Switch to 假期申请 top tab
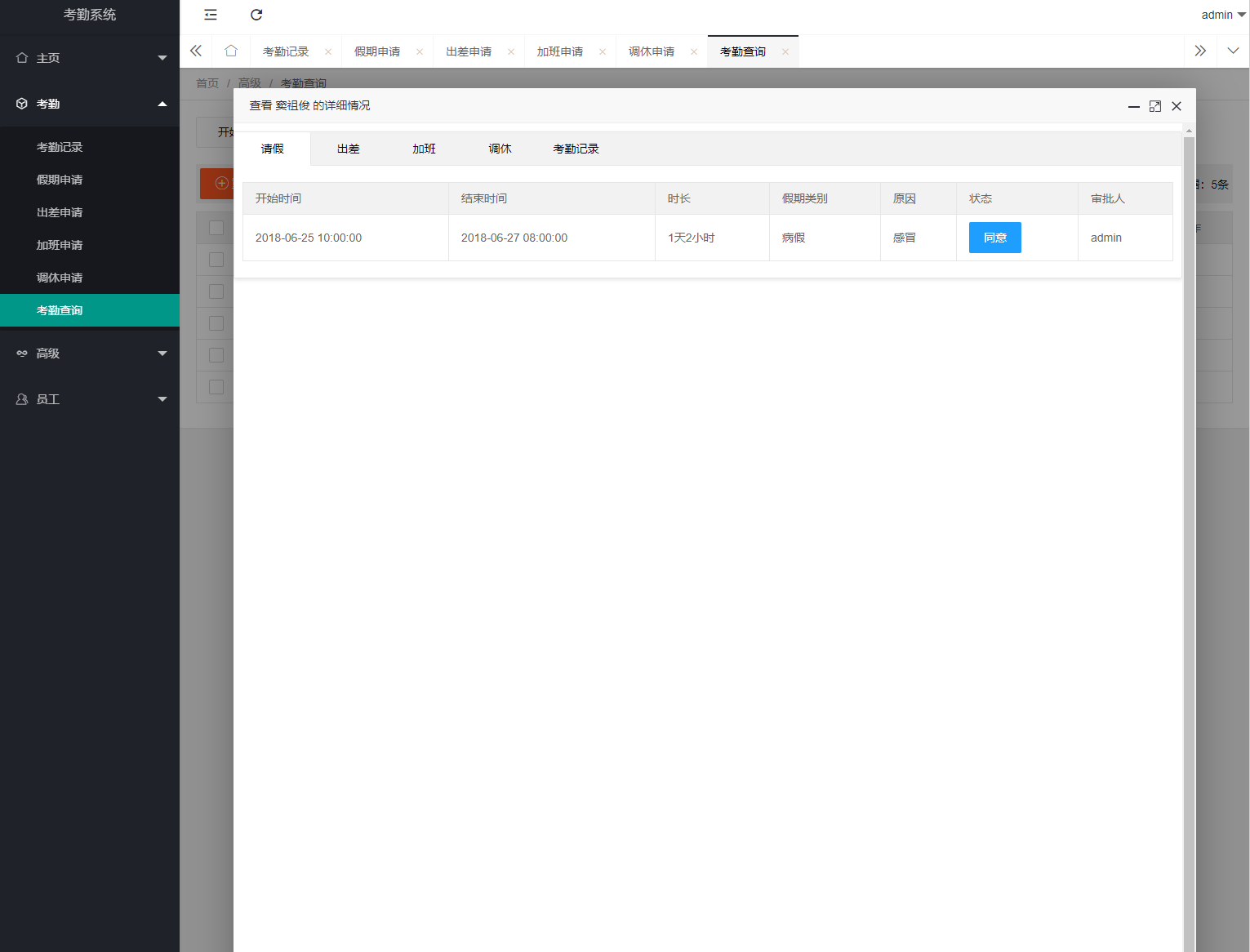 377,51
